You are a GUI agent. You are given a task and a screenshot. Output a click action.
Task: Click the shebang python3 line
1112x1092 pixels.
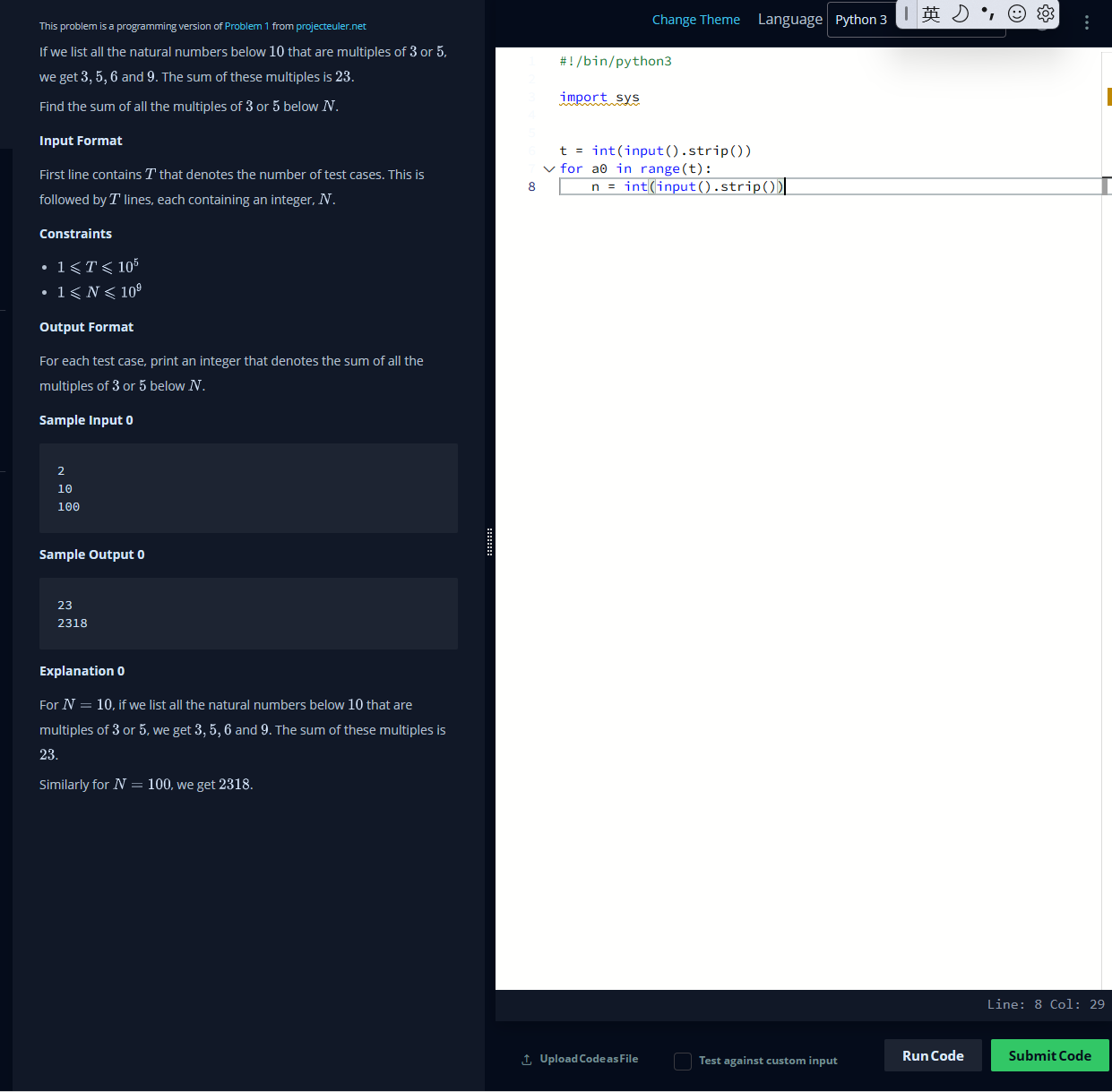[616, 61]
